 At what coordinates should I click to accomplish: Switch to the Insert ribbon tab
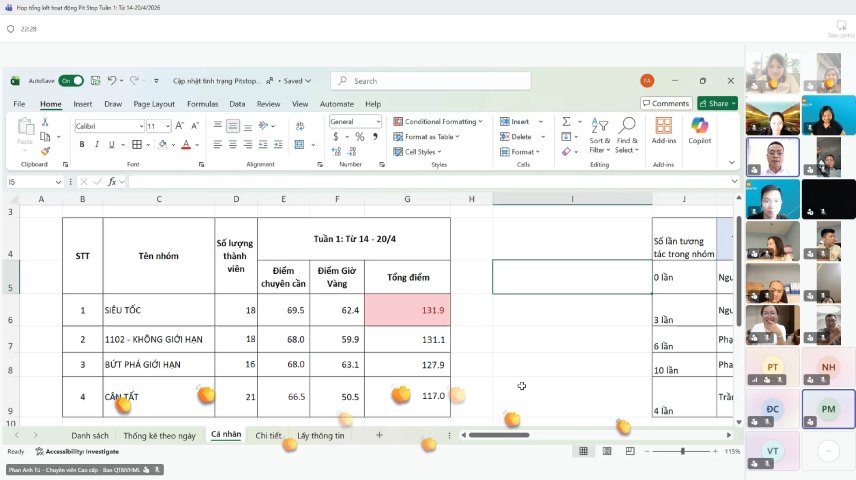pos(82,104)
